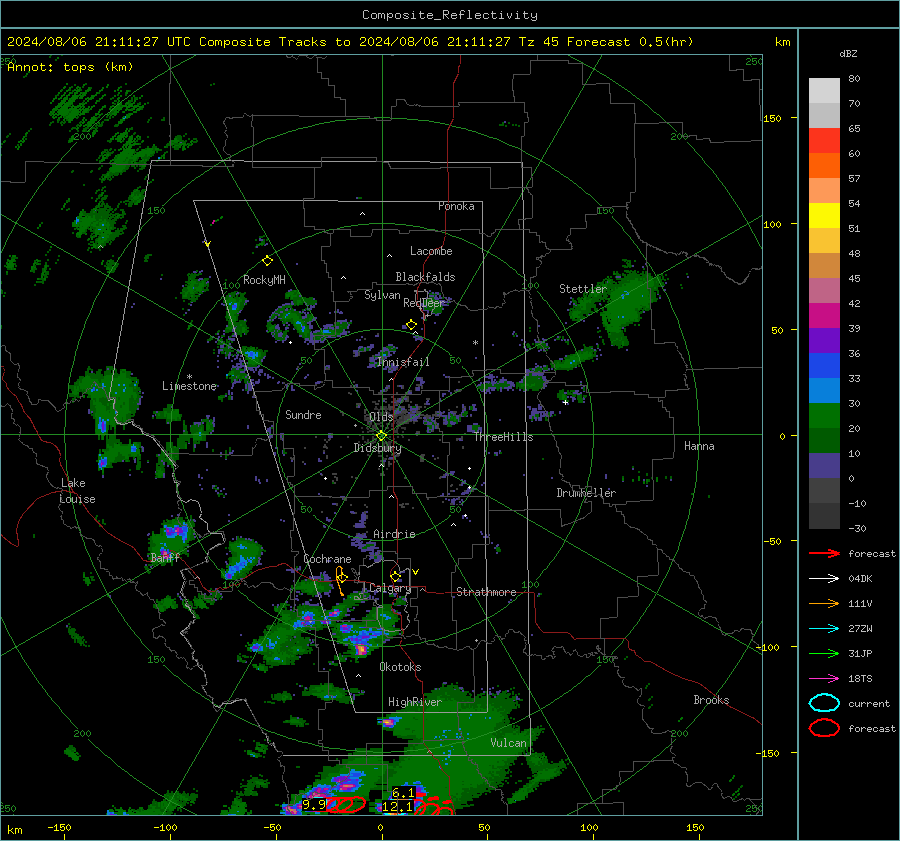The height and width of the screenshot is (841, 900).
Task: Click the cyan 27ZW arrow legend icon
Action: [824, 628]
